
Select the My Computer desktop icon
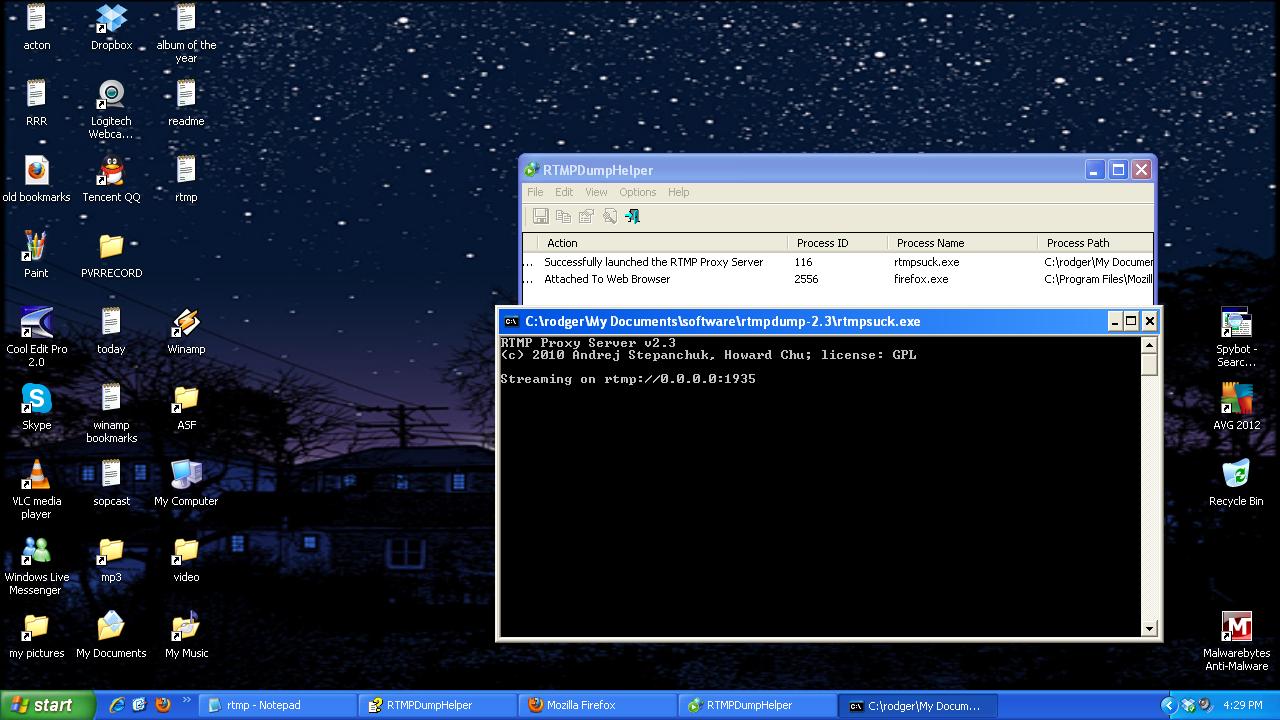186,474
